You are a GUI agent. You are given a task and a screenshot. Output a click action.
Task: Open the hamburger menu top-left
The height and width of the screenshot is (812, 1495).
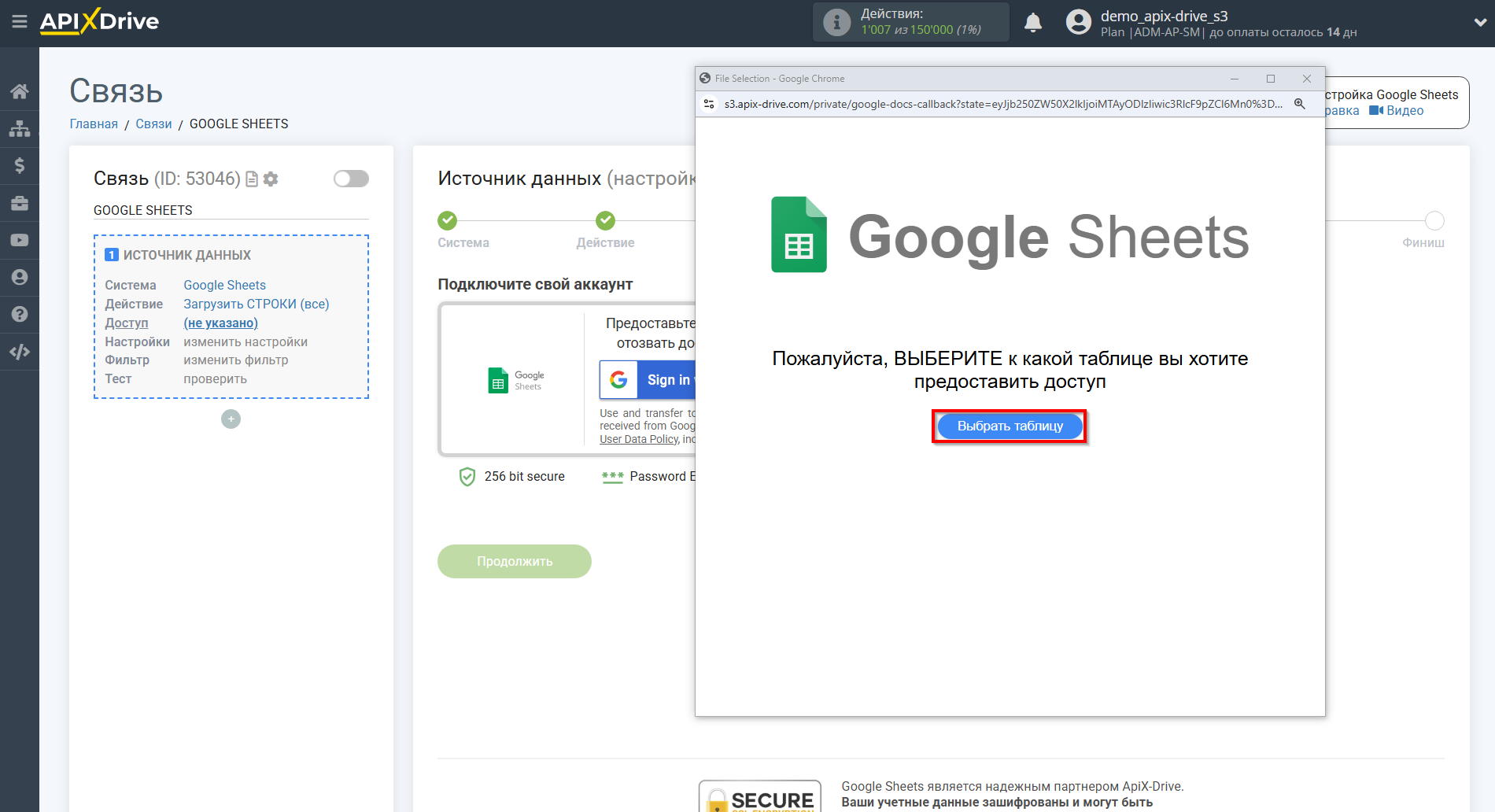(20, 22)
